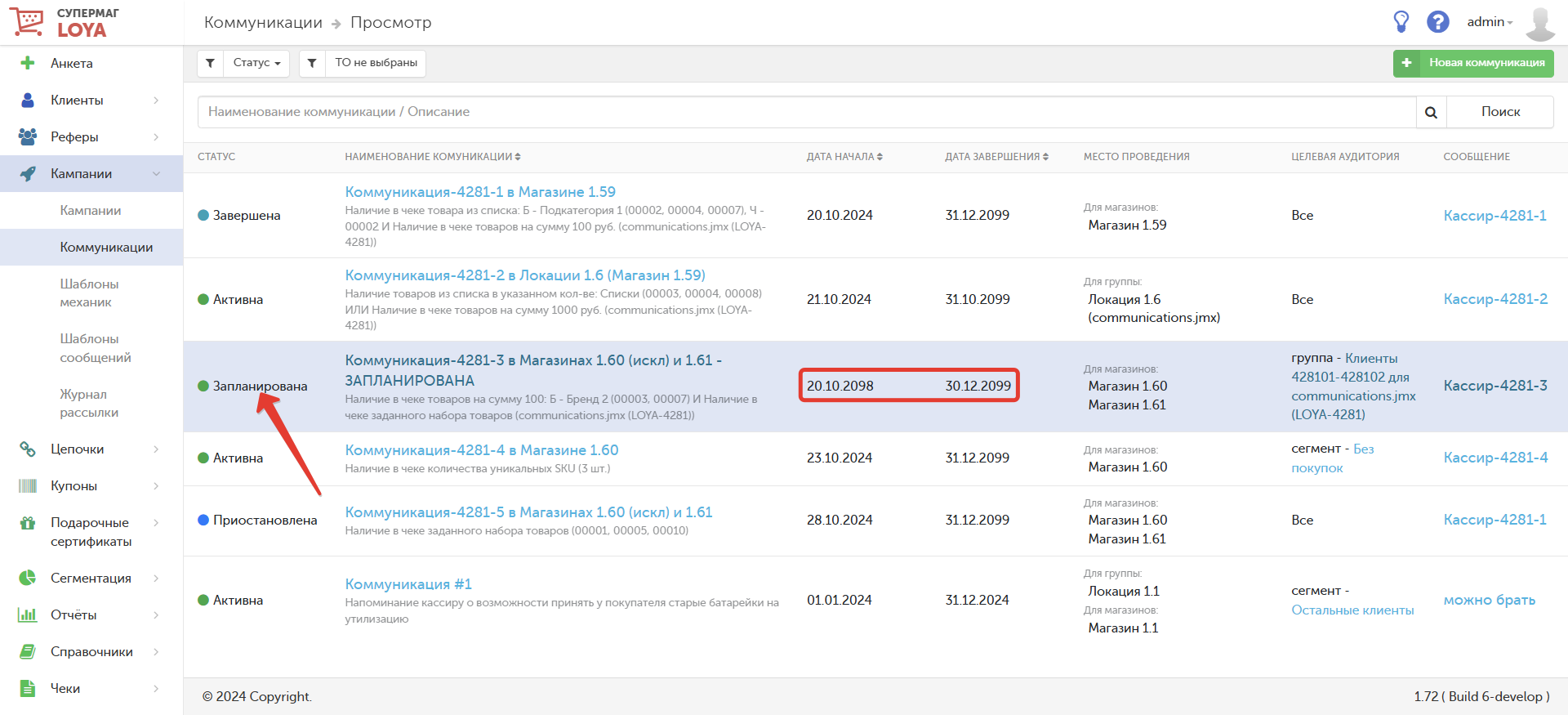The width and height of the screenshot is (1568, 715).
Task: Open the Кассир-4281-2 message link
Action: click(x=1495, y=299)
